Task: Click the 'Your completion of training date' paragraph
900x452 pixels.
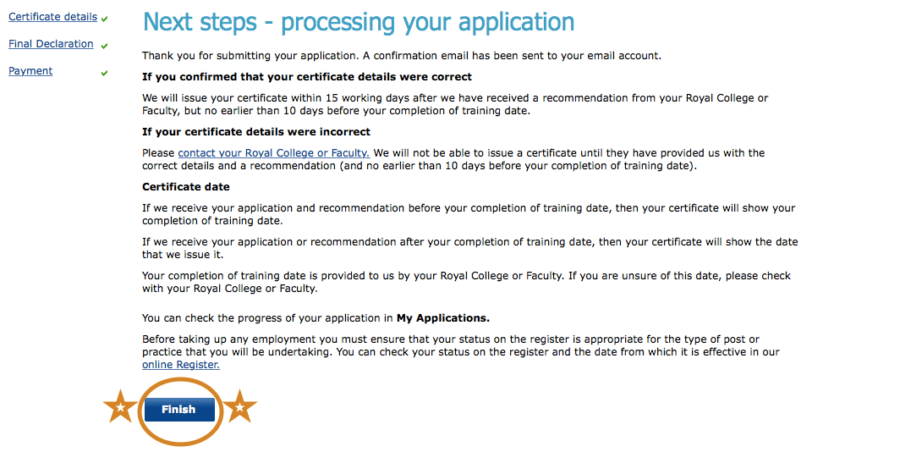Action: coord(466,282)
